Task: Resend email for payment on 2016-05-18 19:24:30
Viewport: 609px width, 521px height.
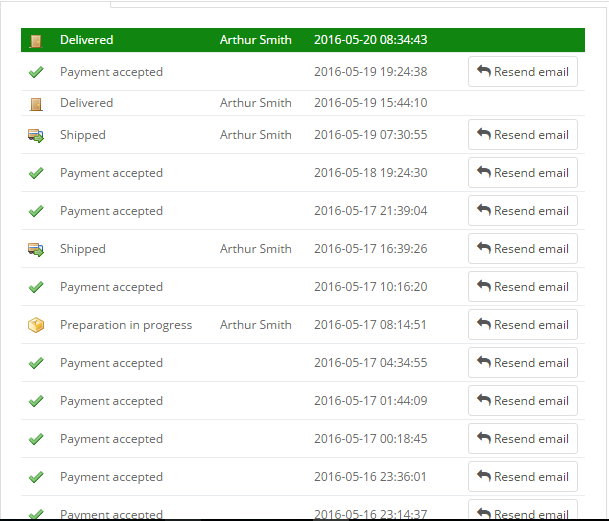Action: click(x=523, y=173)
